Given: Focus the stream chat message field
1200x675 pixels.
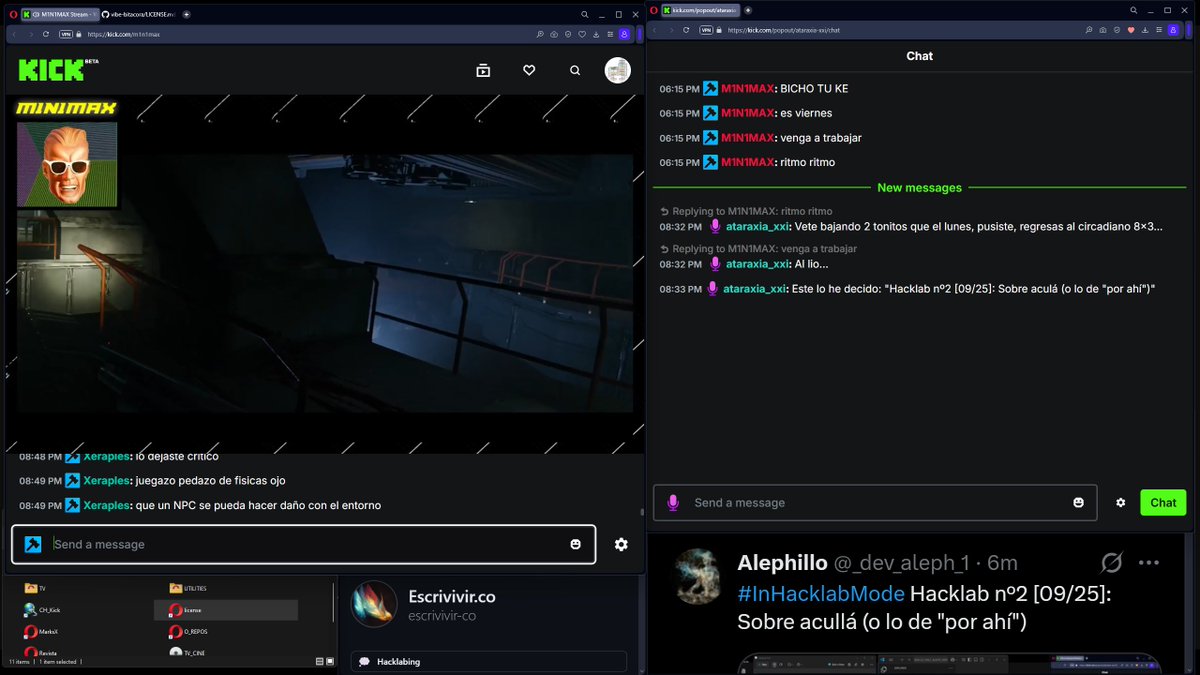Looking at the screenshot, I should click(x=305, y=544).
